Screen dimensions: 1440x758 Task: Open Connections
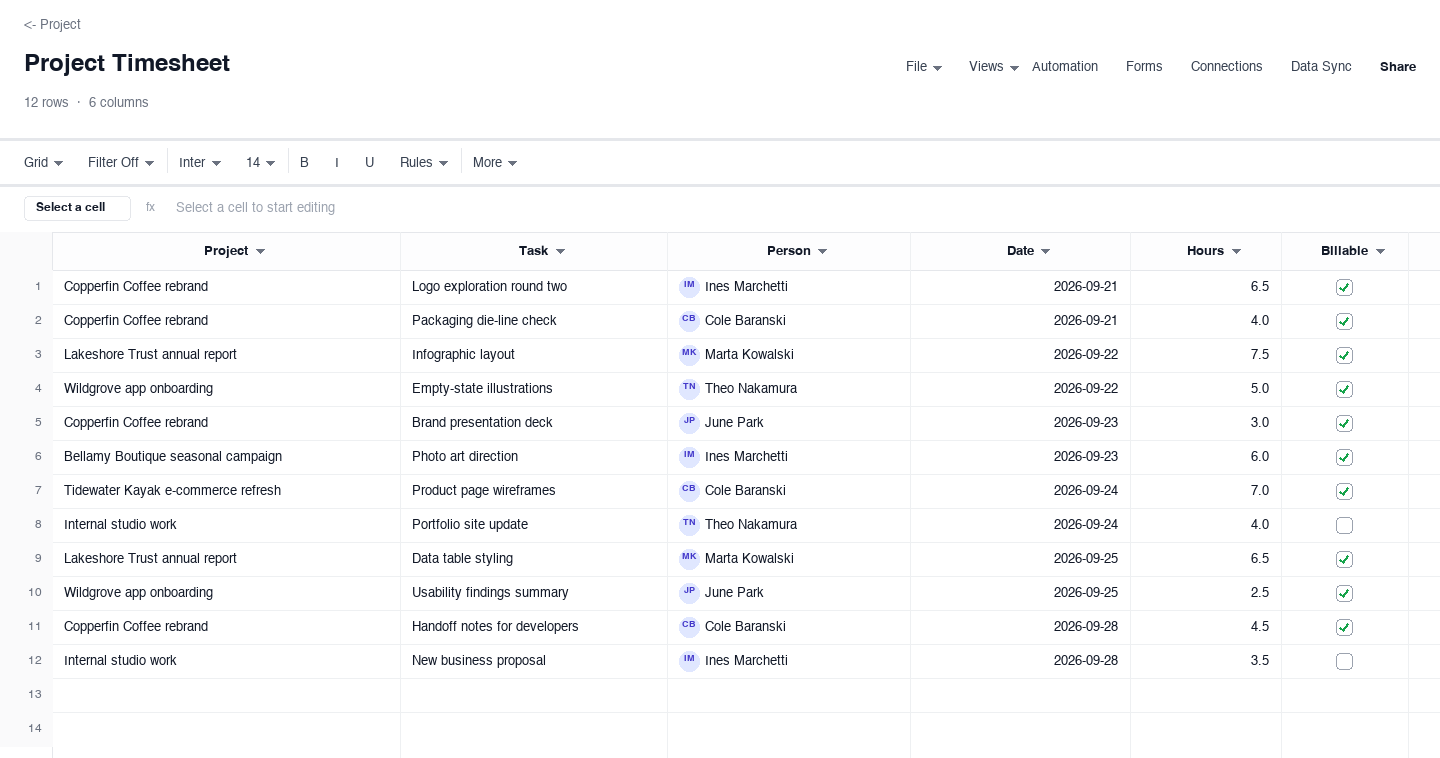(1226, 67)
